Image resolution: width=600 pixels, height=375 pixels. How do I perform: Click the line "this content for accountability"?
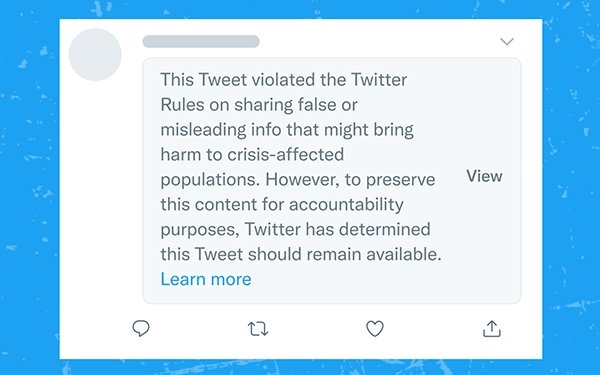(282, 204)
